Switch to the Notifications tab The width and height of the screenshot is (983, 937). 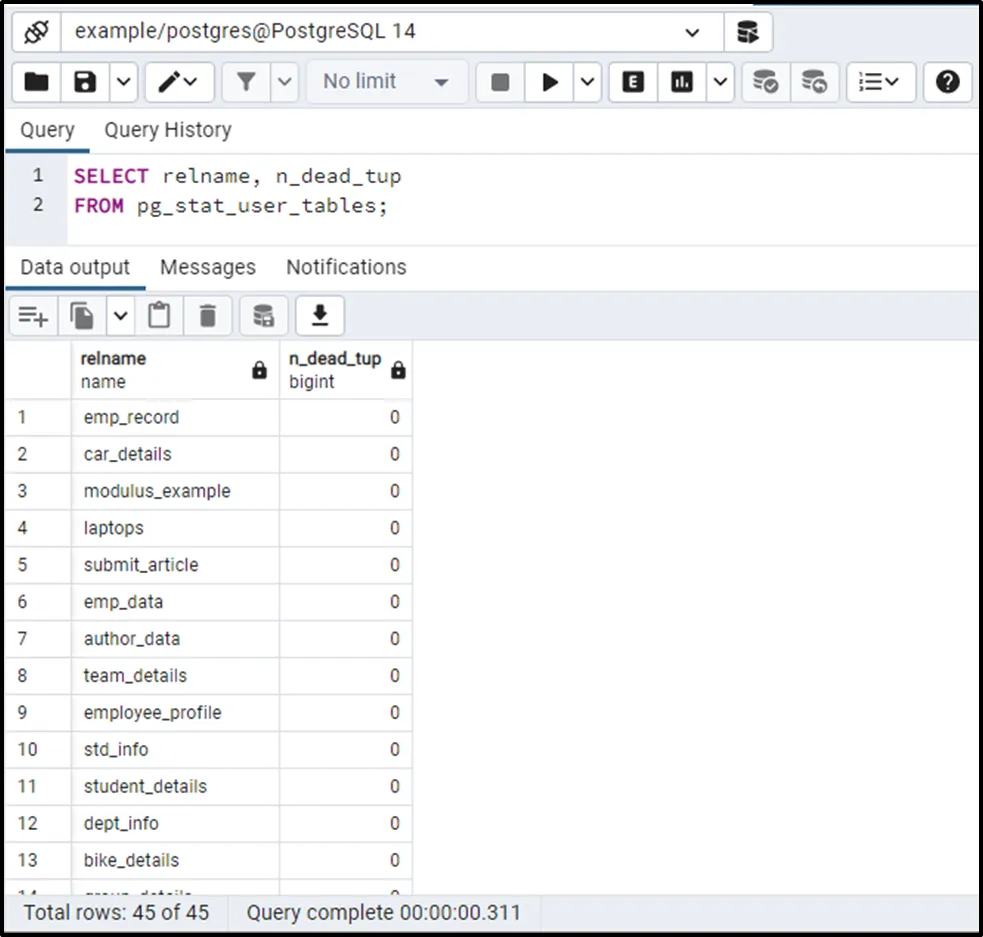pyautogui.click(x=346, y=267)
